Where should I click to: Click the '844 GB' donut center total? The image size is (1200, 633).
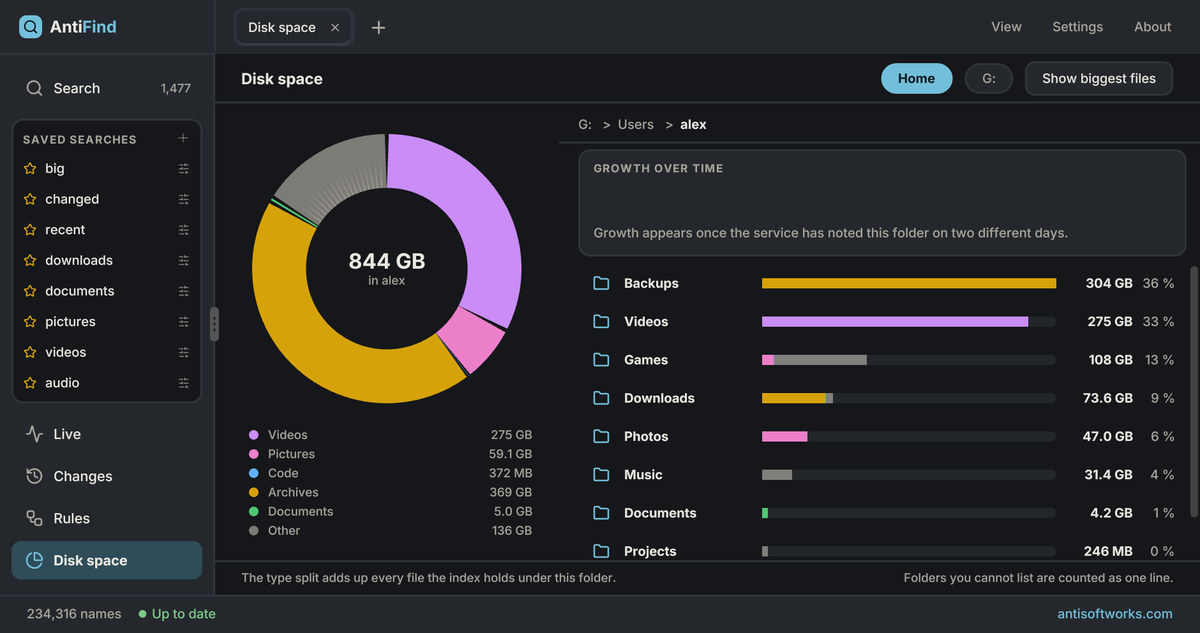coord(387,261)
